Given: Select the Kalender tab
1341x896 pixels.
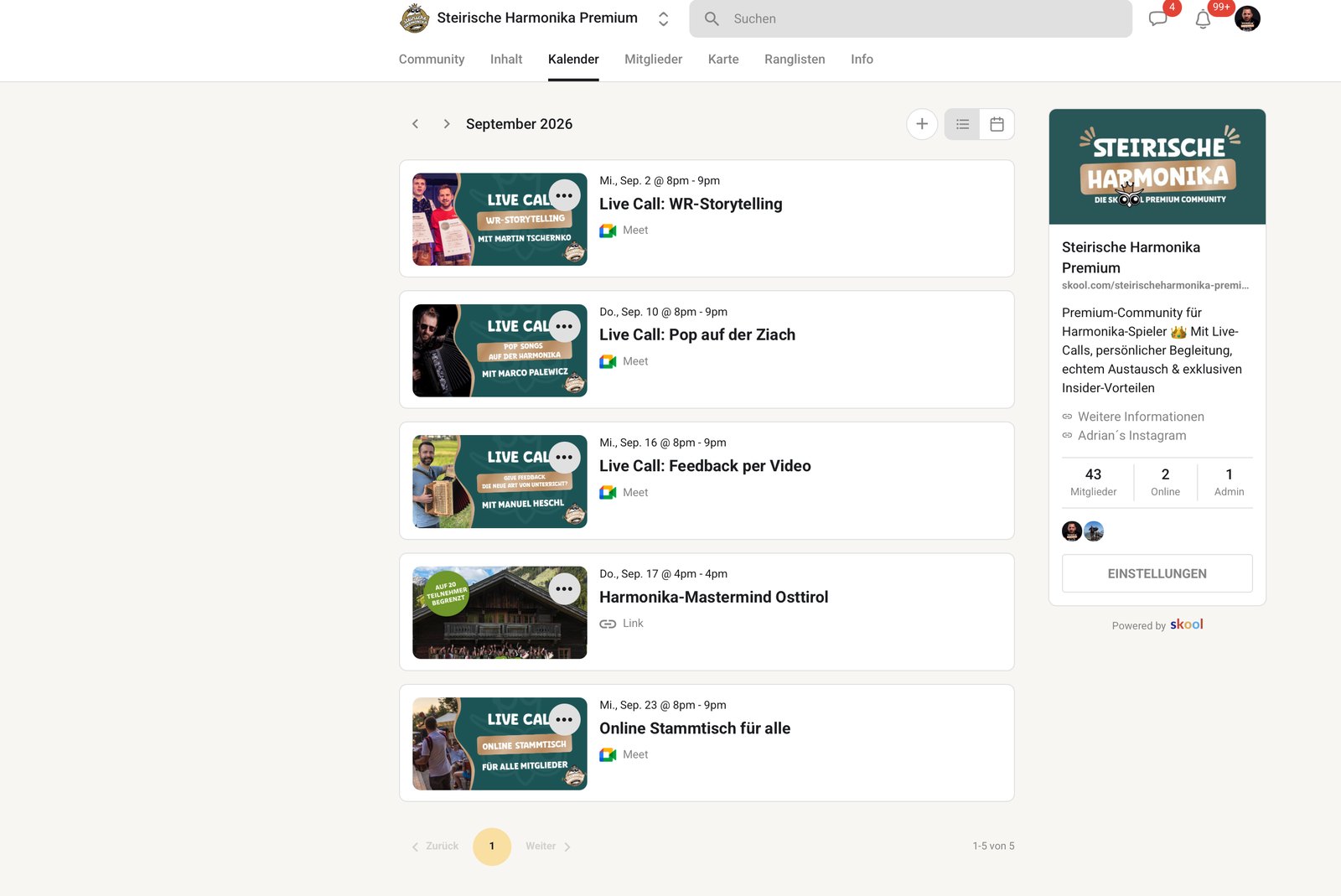Looking at the screenshot, I should (573, 59).
